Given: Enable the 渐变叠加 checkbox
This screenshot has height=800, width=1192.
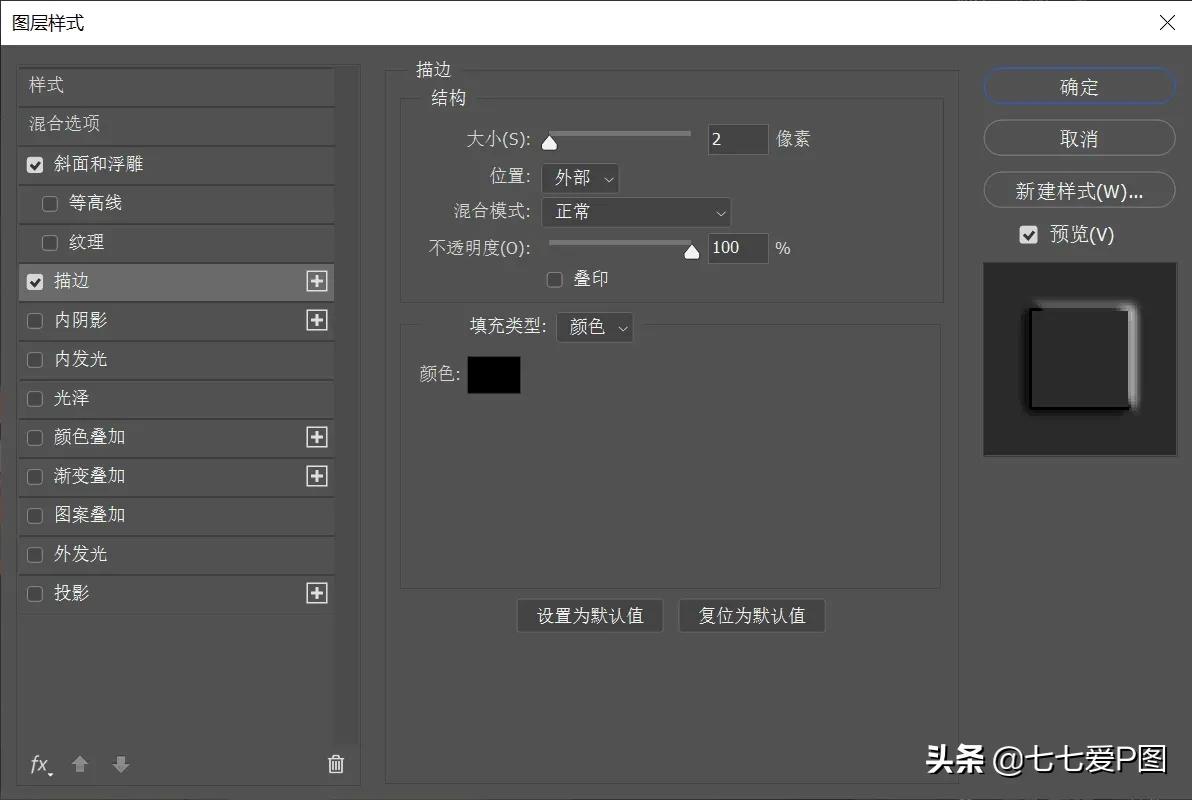Looking at the screenshot, I should pyautogui.click(x=35, y=477).
